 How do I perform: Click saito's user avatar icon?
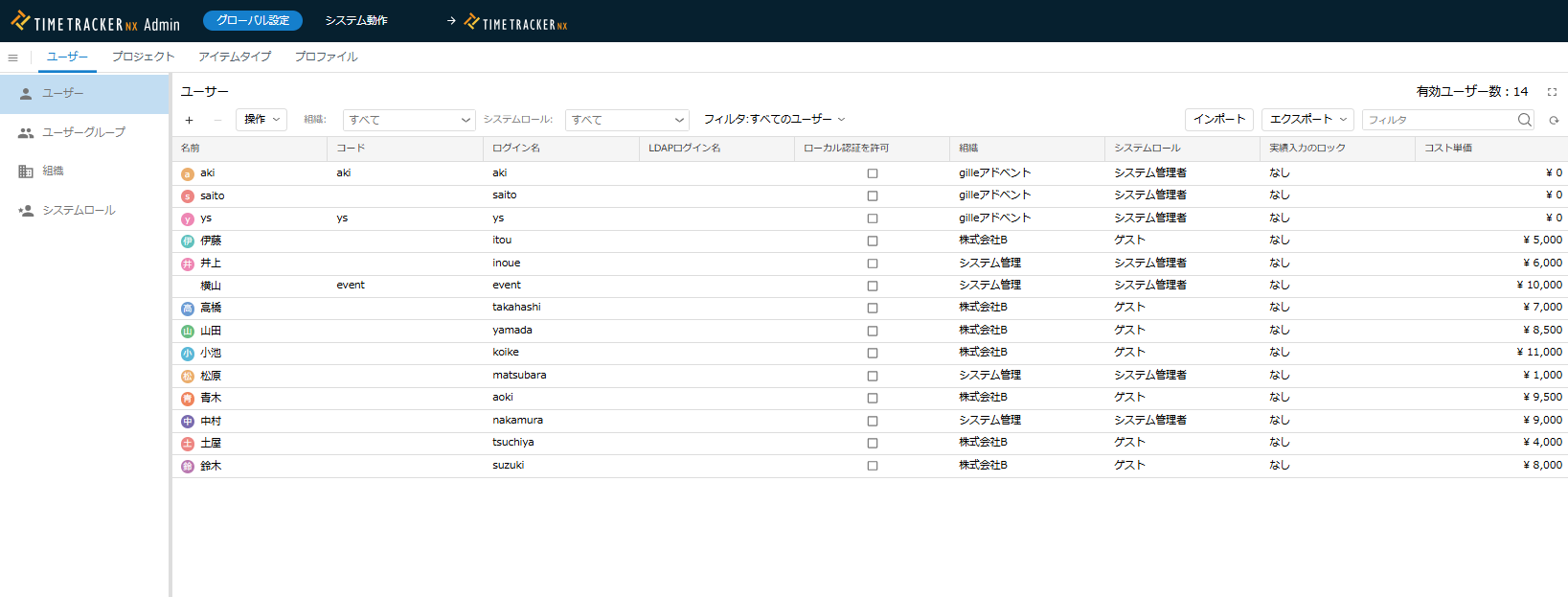[188, 196]
